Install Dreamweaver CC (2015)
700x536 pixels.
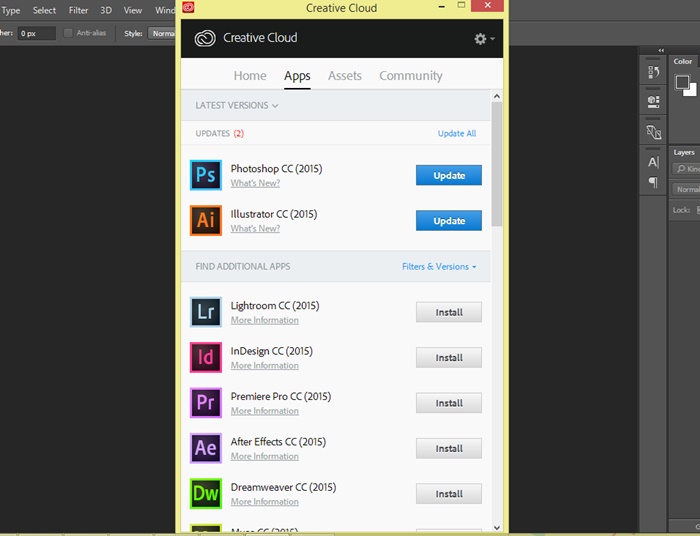coord(449,494)
